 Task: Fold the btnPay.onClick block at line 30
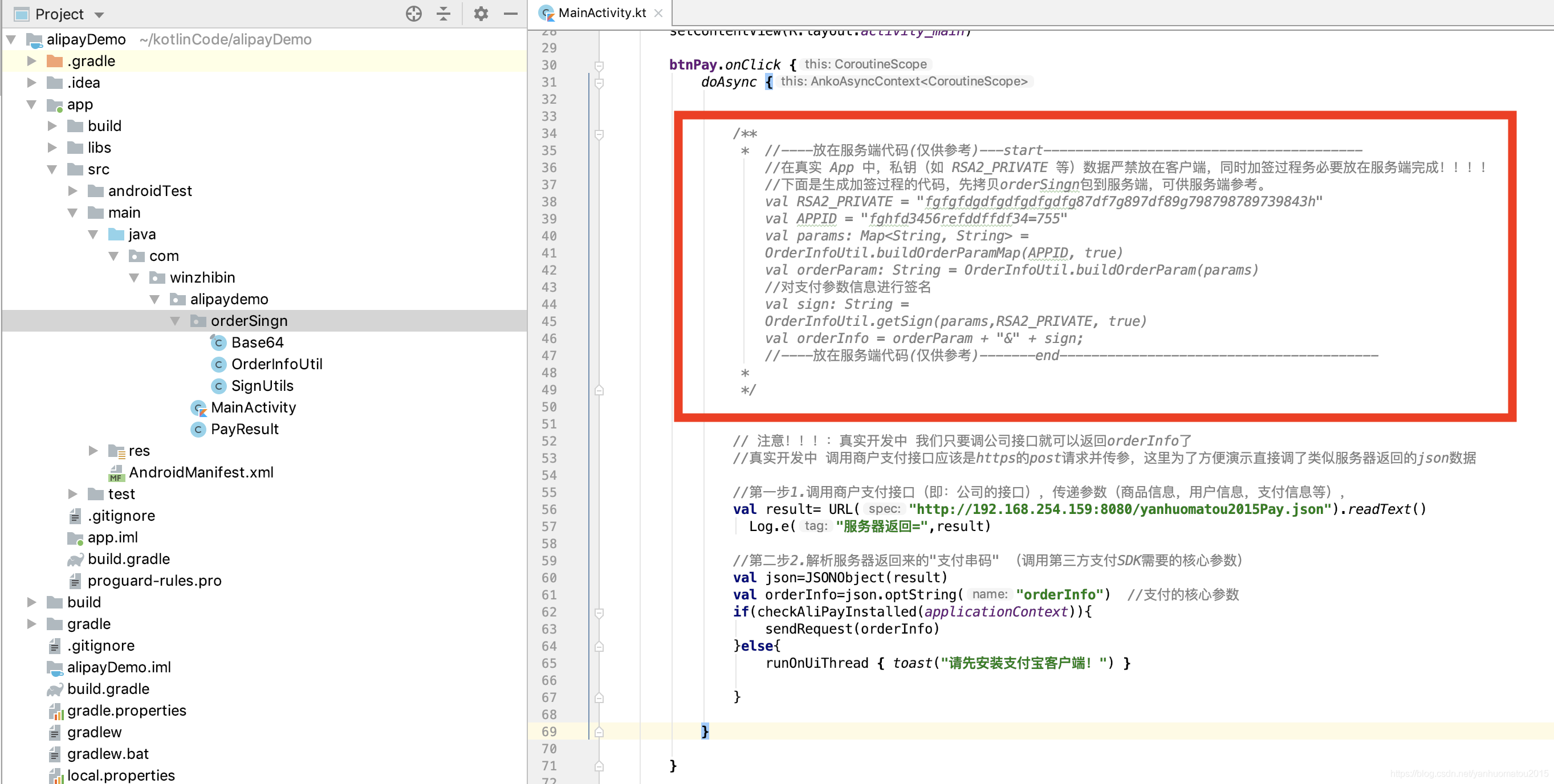click(x=599, y=66)
